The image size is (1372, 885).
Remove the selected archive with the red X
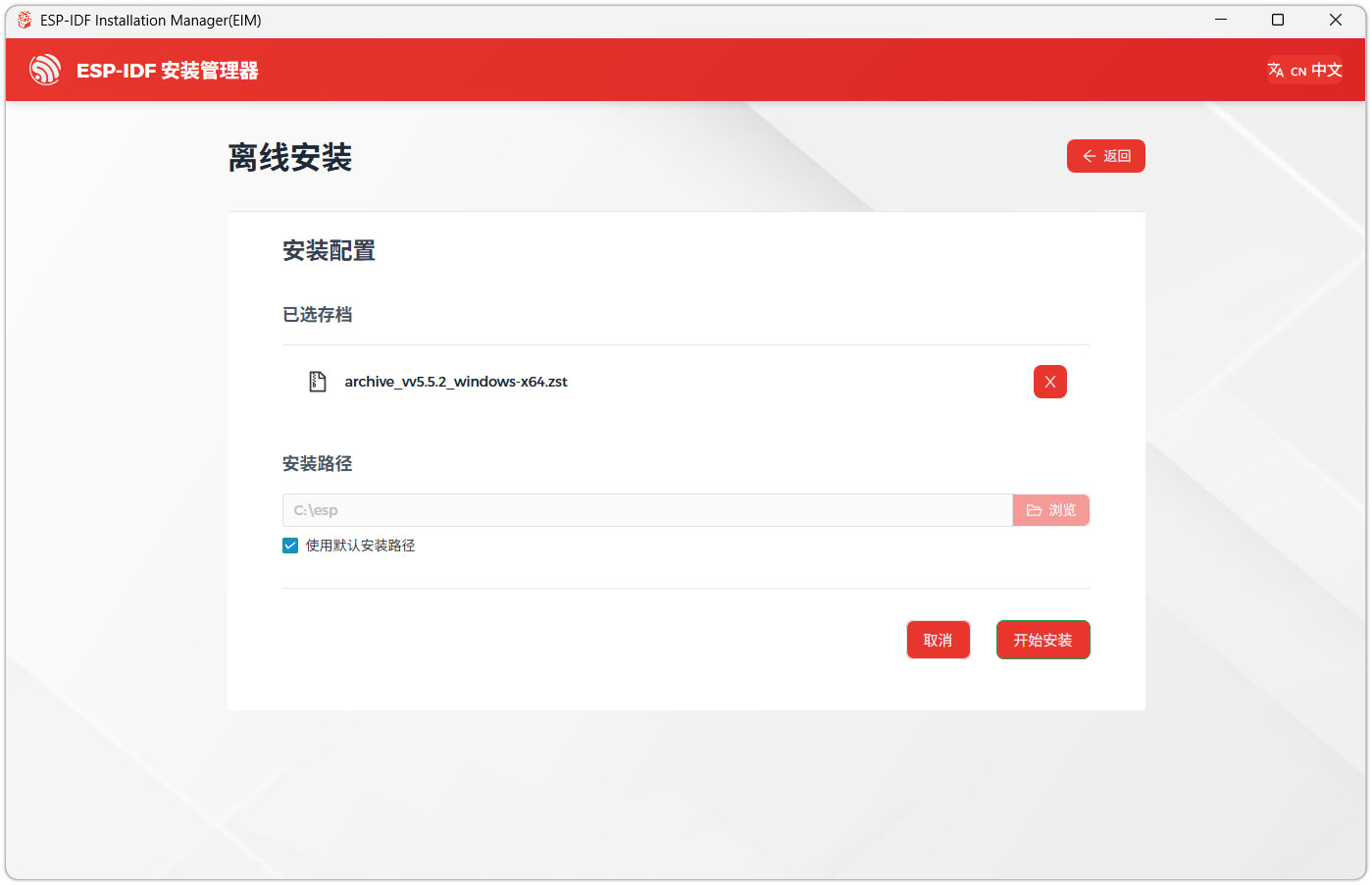1049,382
